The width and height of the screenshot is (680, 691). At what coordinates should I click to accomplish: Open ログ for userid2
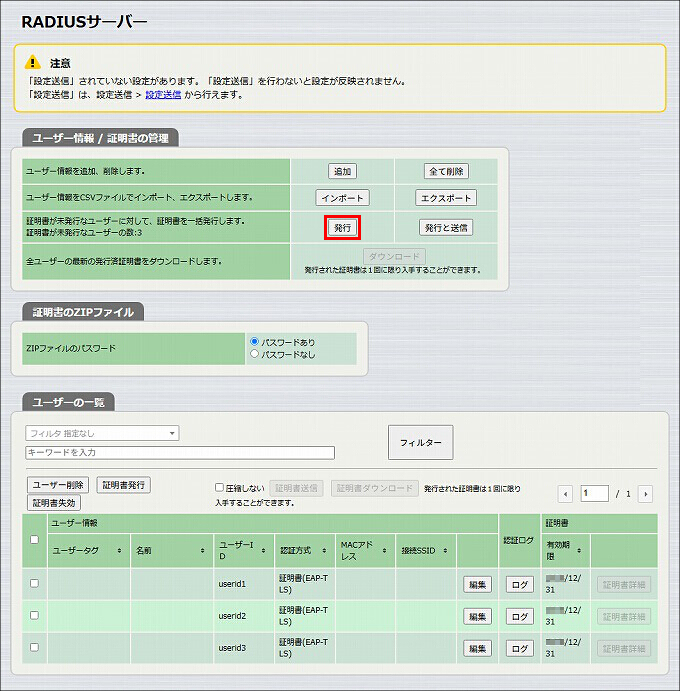(520, 617)
